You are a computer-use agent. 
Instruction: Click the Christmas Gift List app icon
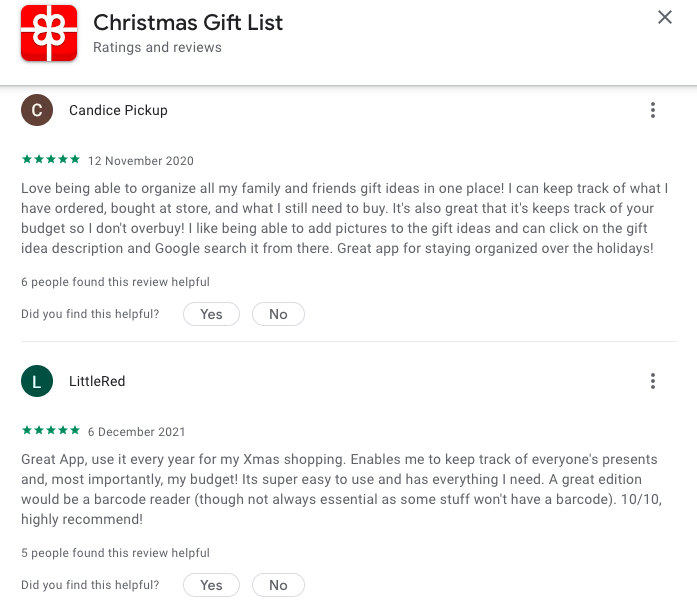click(x=49, y=33)
